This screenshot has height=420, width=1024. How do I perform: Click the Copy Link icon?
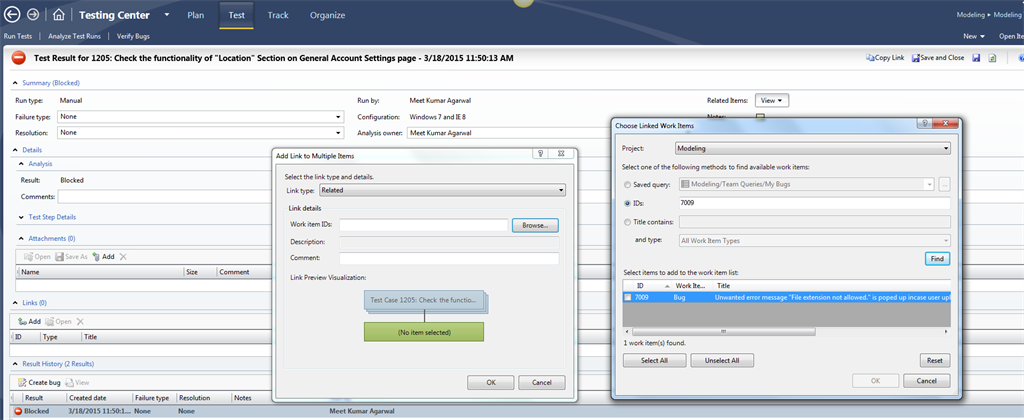pos(869,58)
